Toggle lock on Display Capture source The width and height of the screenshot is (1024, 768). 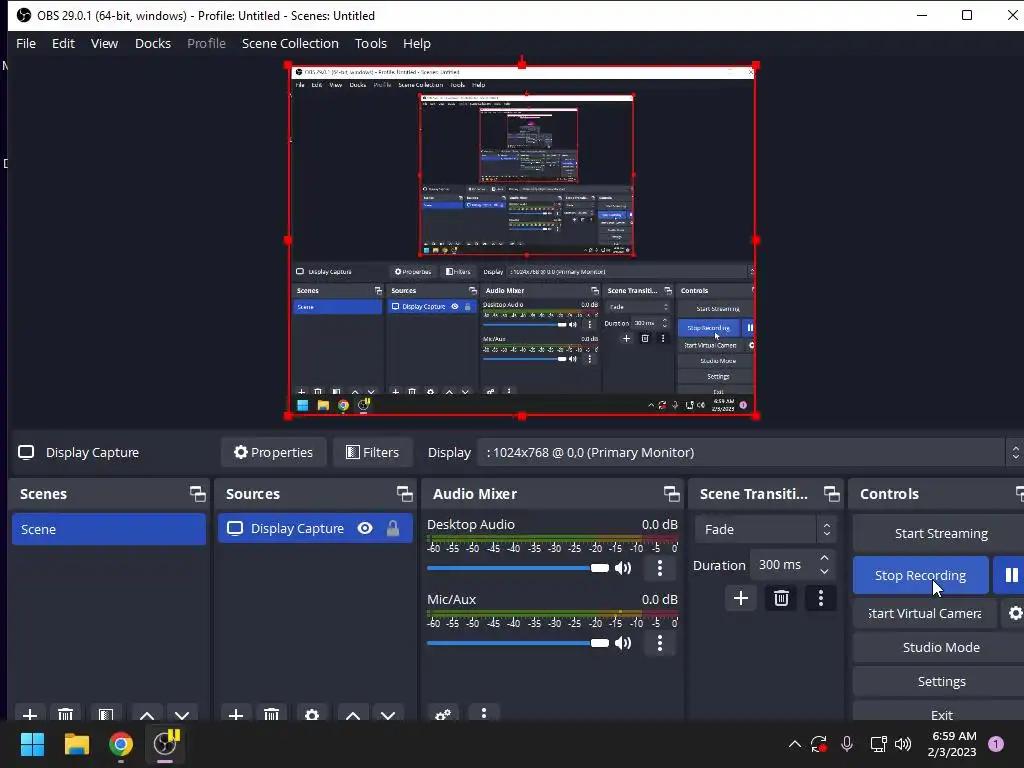coord(392,528)
